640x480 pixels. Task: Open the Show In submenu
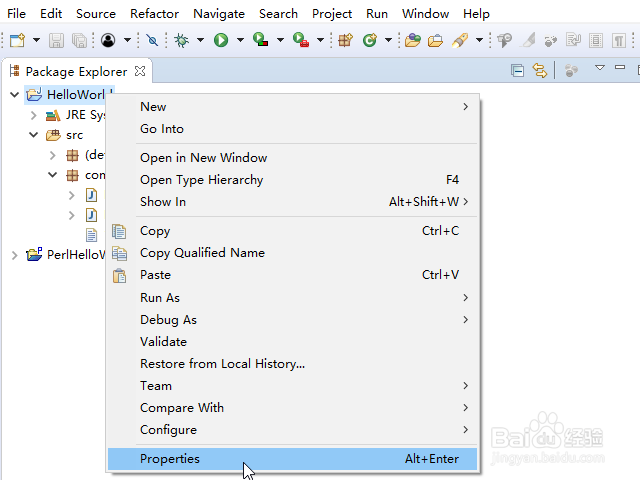tap(292, 202)
